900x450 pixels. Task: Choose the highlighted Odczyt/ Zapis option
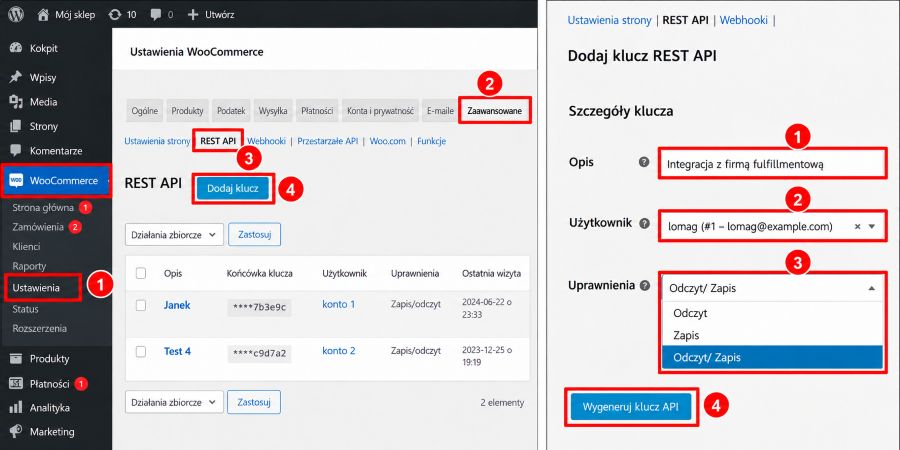click(x=772, y=357)
